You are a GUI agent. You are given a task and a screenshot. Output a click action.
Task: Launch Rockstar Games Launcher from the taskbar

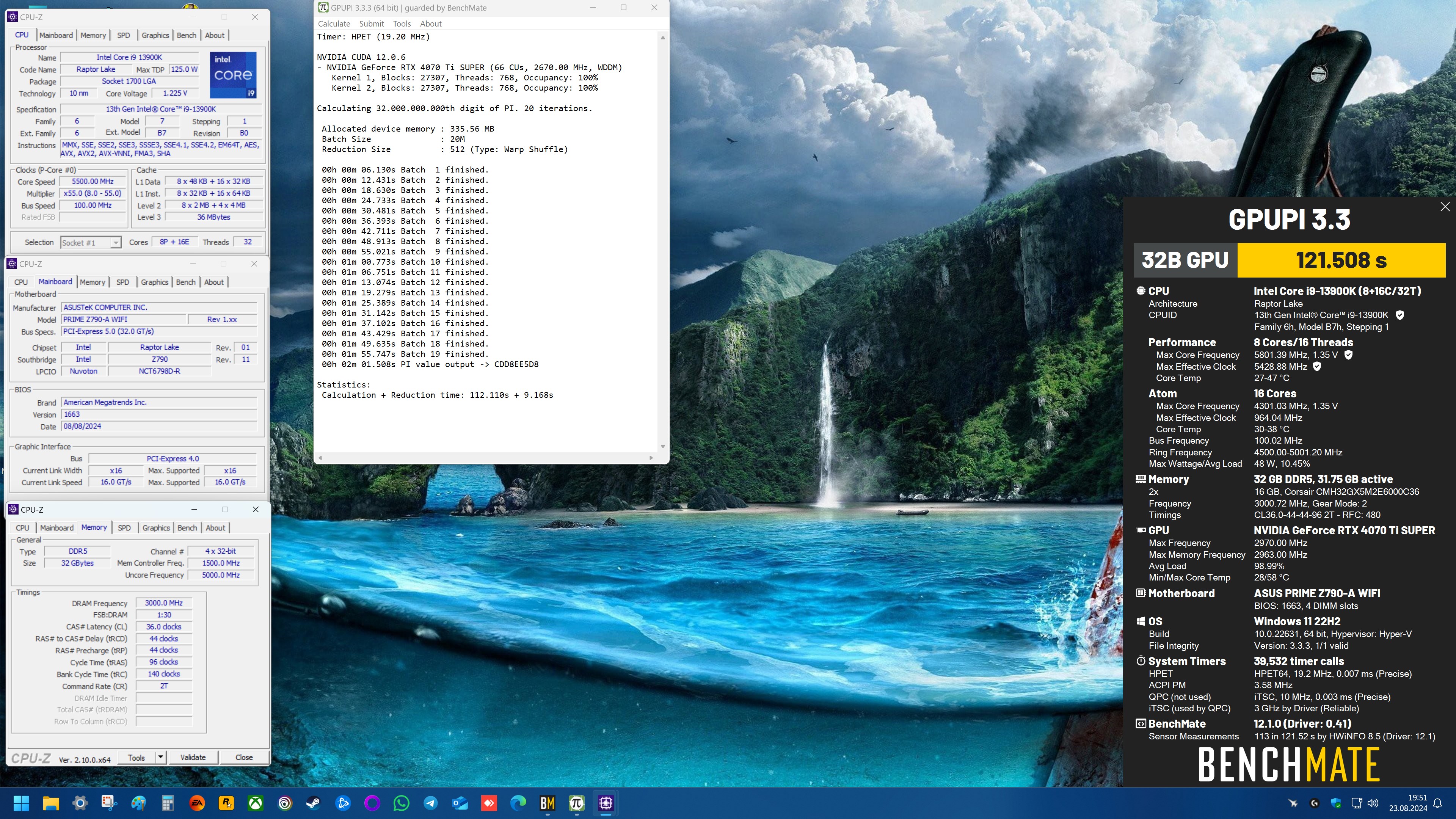click(x=226, y=803)
